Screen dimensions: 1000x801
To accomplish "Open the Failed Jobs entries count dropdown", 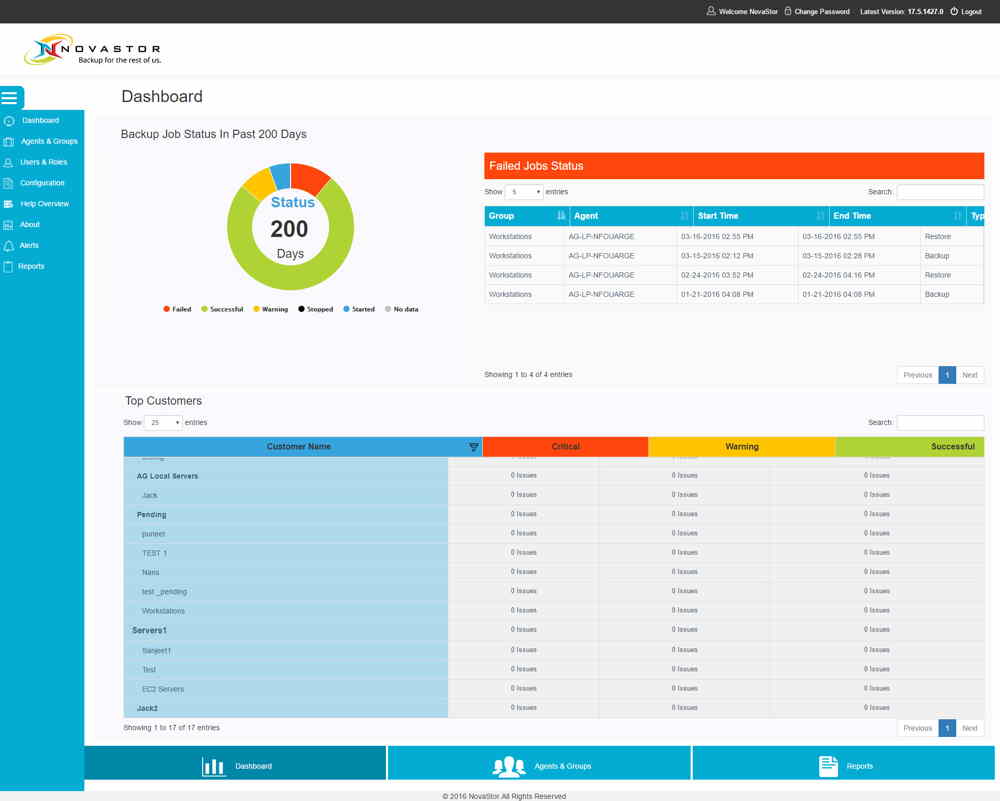I will 523,192.
